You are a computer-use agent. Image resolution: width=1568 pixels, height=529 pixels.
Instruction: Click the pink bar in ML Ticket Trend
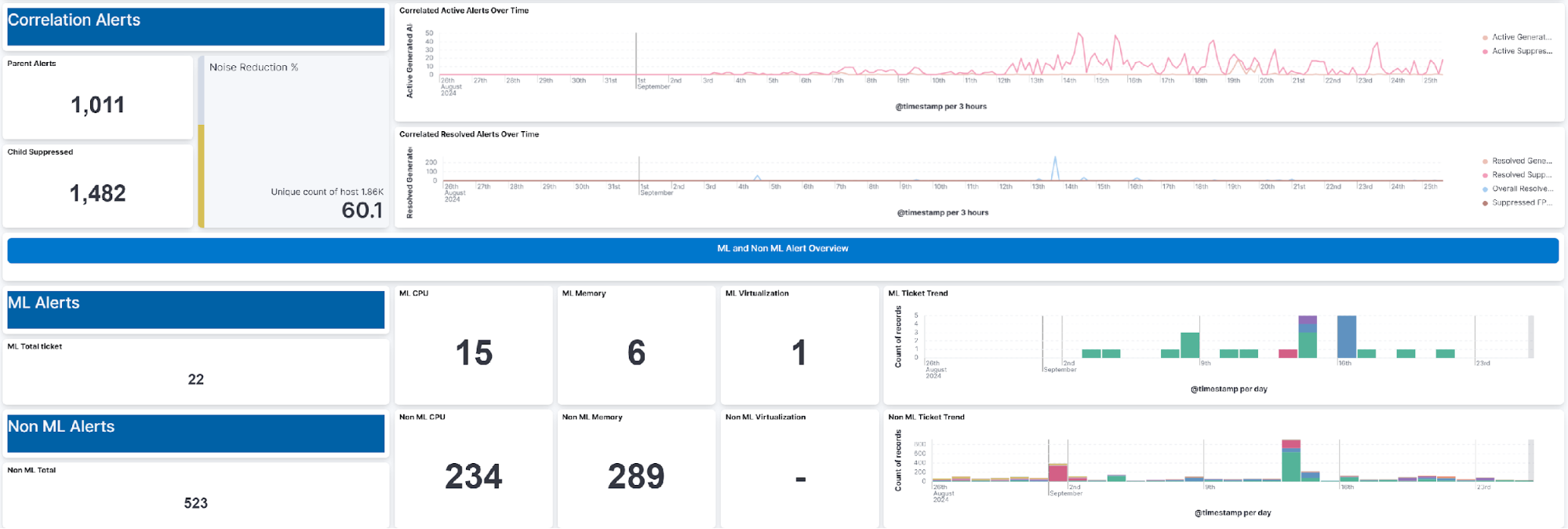coord(1288,353)
